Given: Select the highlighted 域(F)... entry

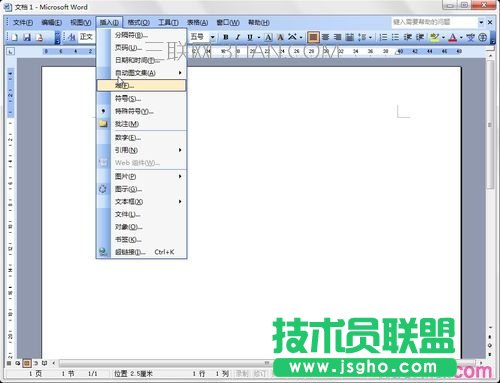Looking at the screenshot, I should [141, 85].
